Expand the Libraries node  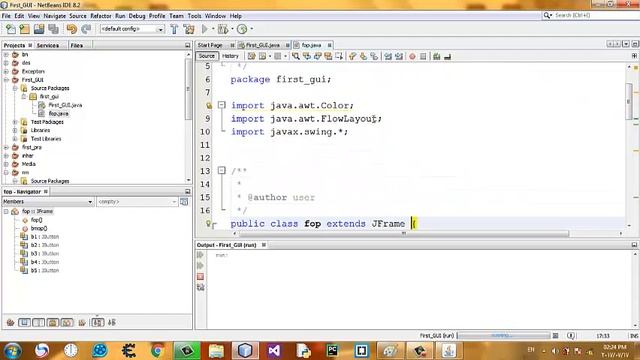tap(15, 130)
